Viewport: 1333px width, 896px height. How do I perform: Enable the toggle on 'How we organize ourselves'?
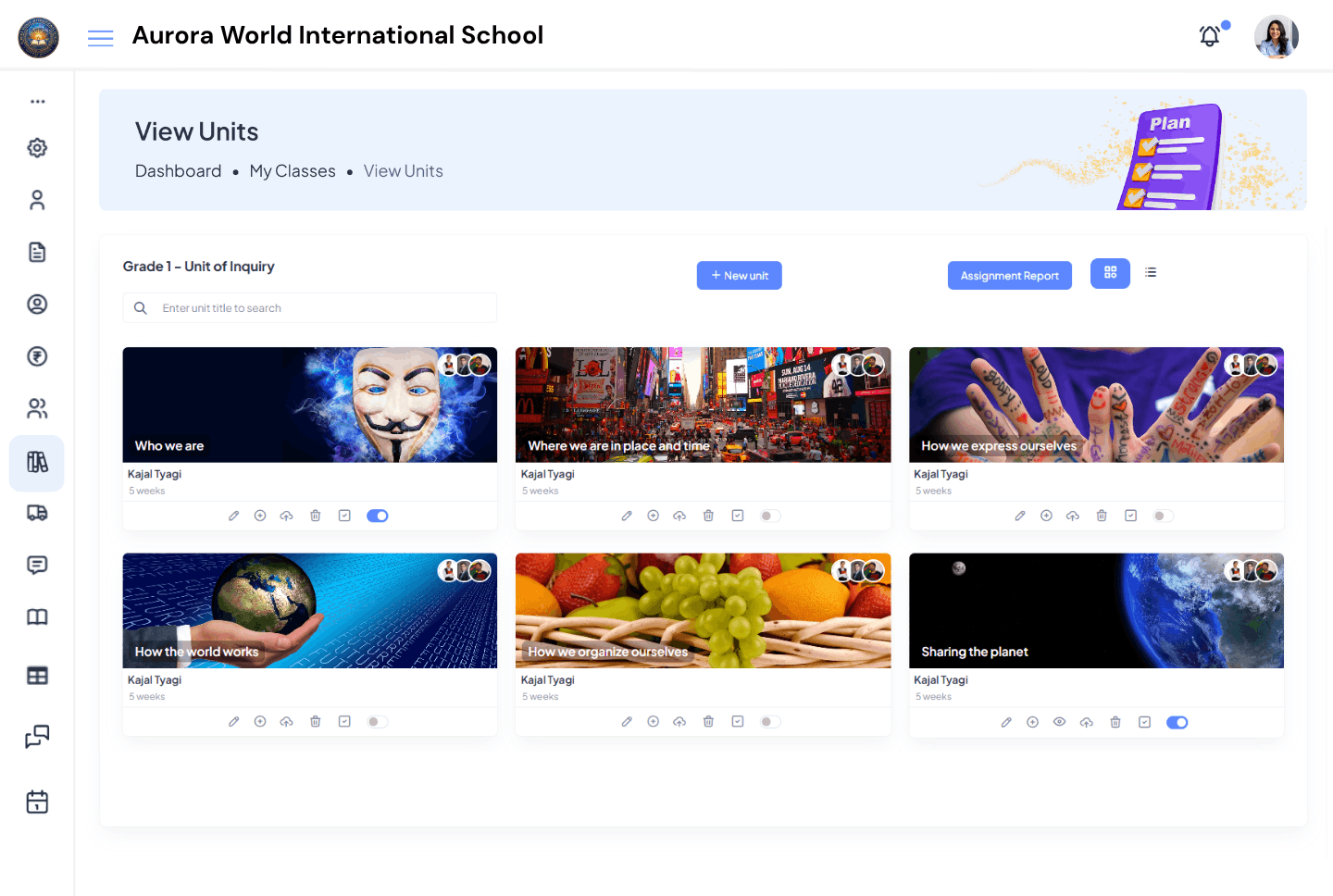769,721
